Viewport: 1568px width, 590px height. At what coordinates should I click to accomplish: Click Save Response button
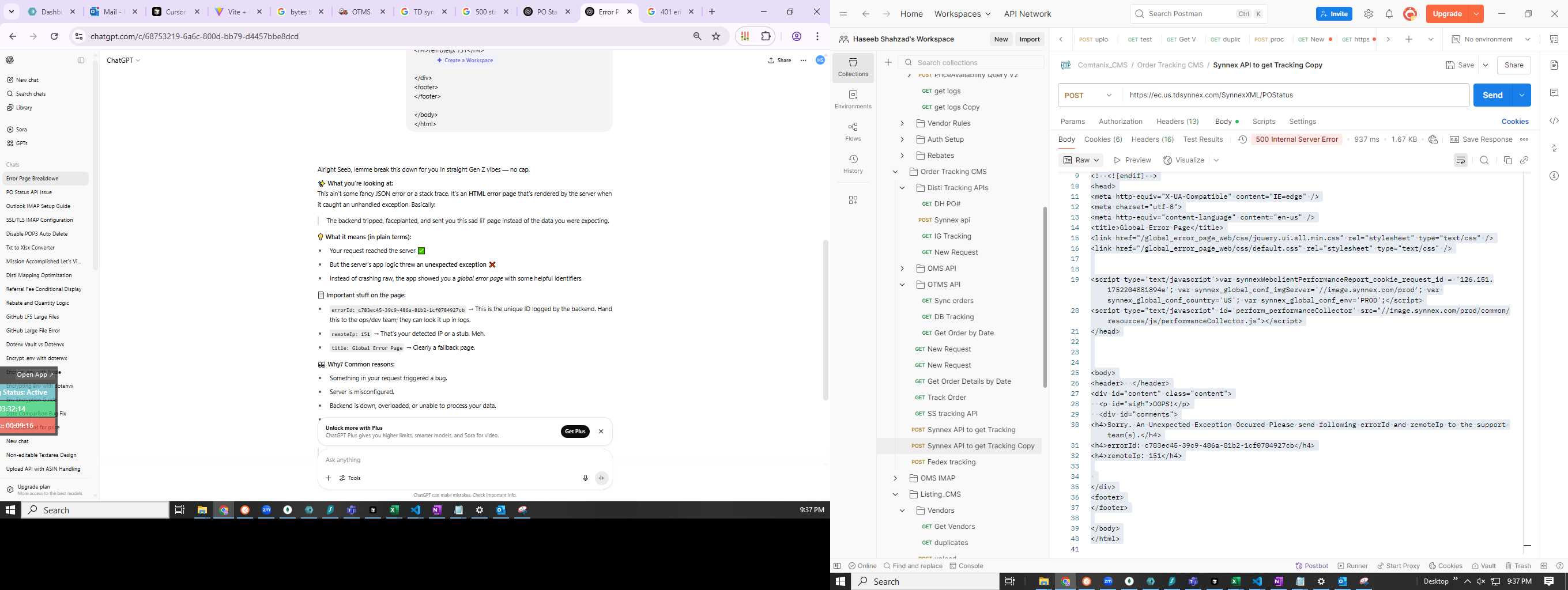pyautogui.click(x=1480, y=139)
